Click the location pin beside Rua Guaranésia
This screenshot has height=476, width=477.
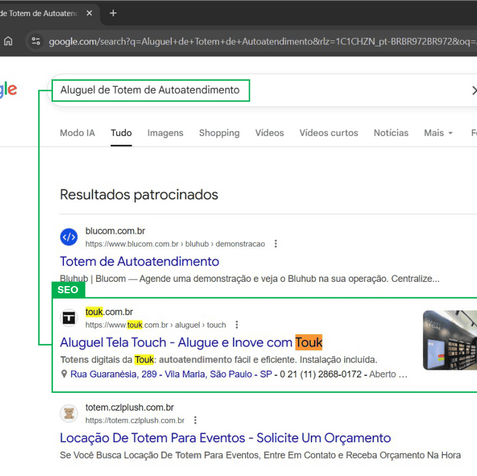[x=64, y=374]
